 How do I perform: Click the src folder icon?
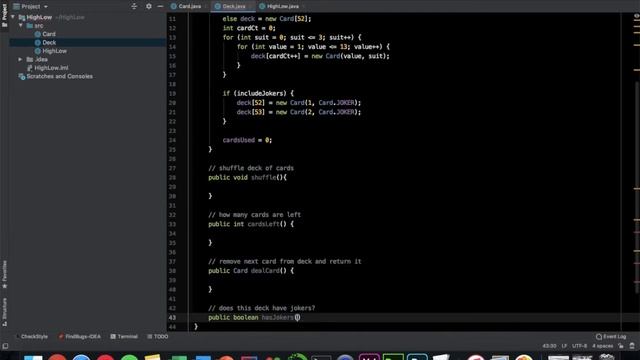coord(29,25)
